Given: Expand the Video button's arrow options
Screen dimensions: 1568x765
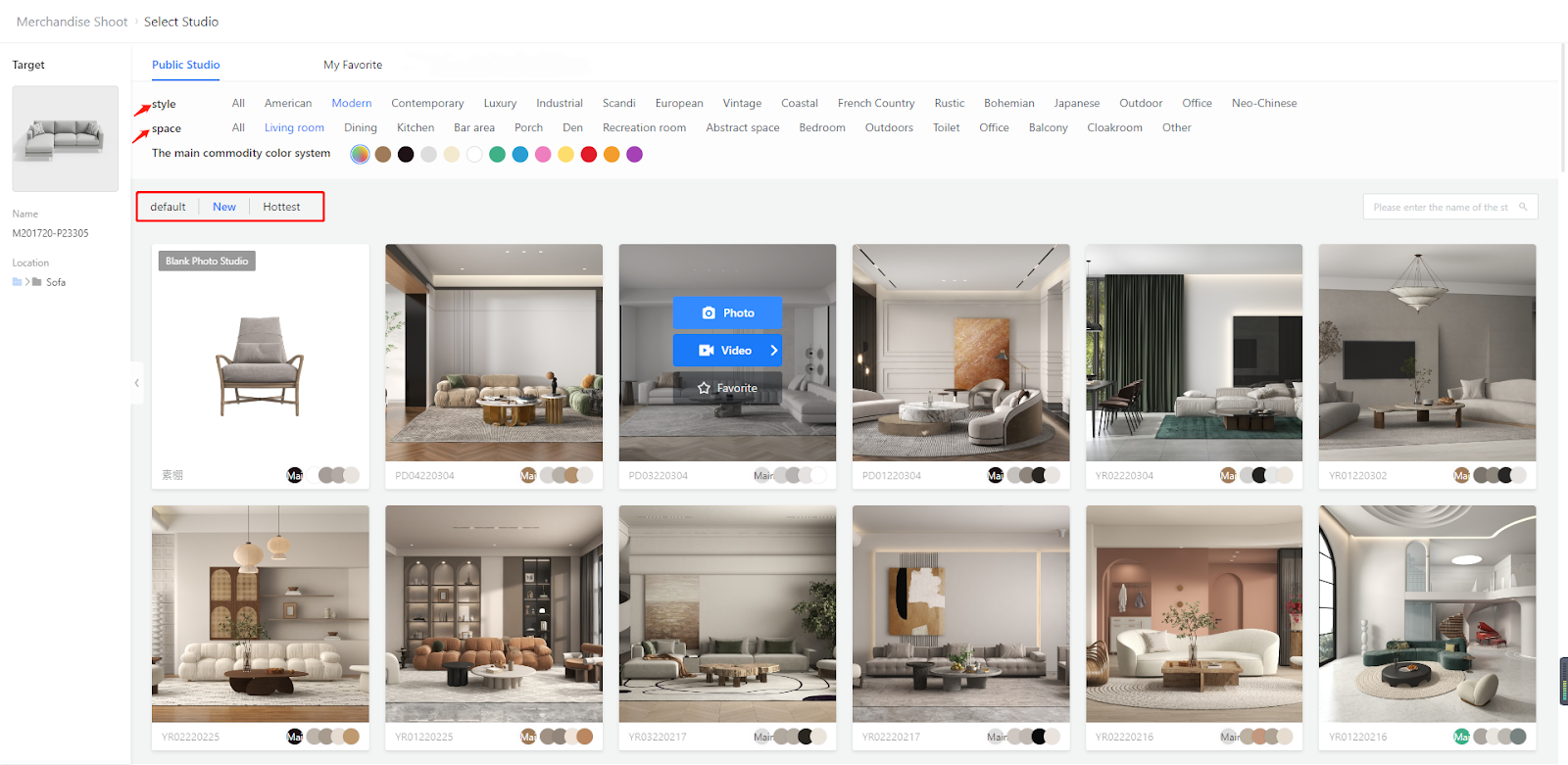Looking at the screenshot, I should 773,351.
